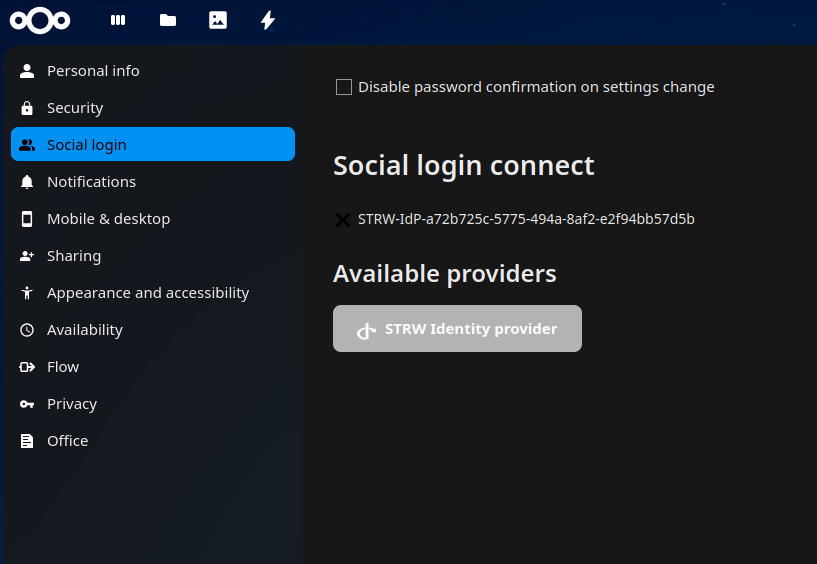Toggle Disable password confirmation checkbox
This screenshot has width=817, height=564.
click(344, 87)
